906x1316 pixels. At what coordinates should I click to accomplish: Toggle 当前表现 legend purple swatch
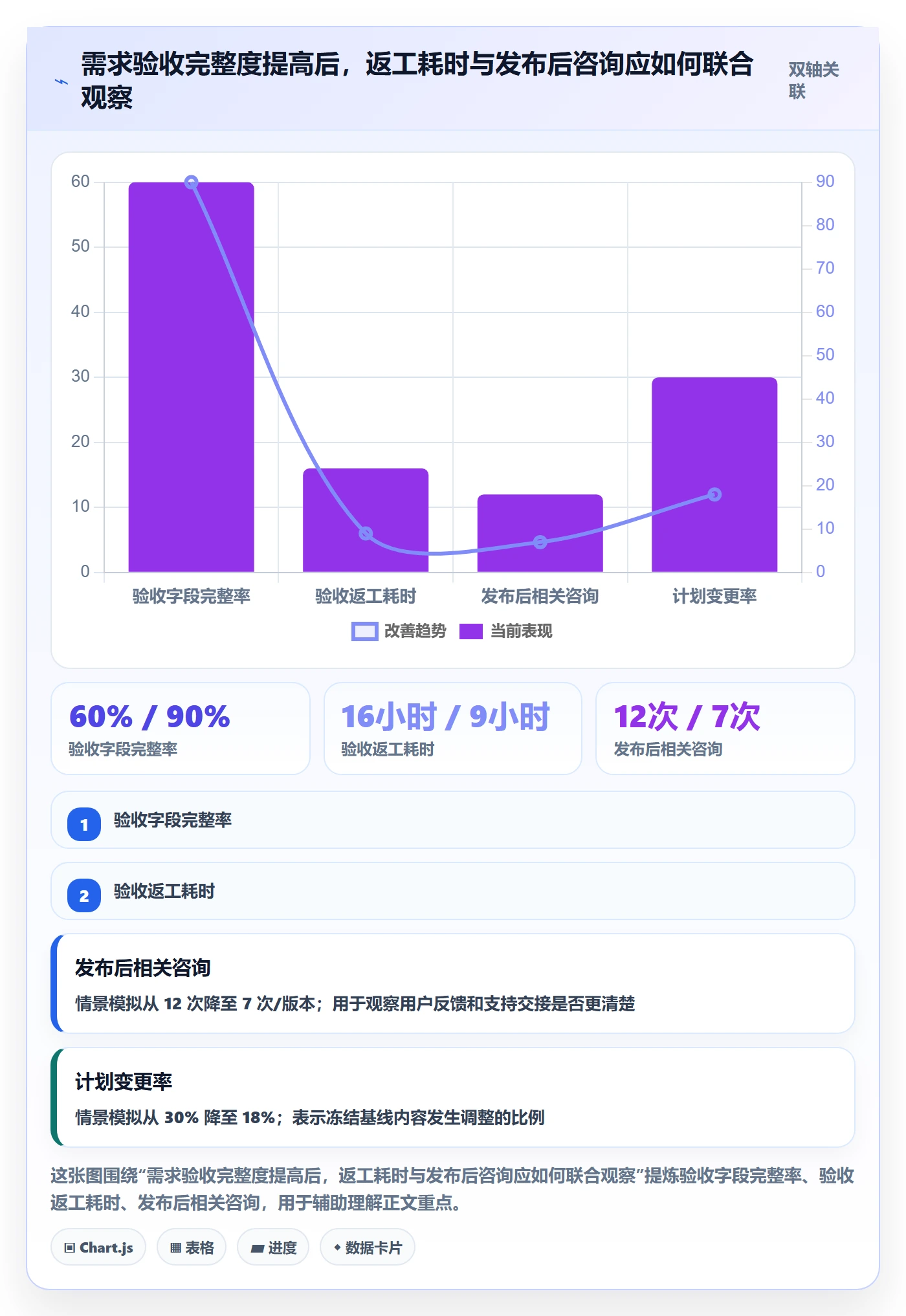(470, 631)
